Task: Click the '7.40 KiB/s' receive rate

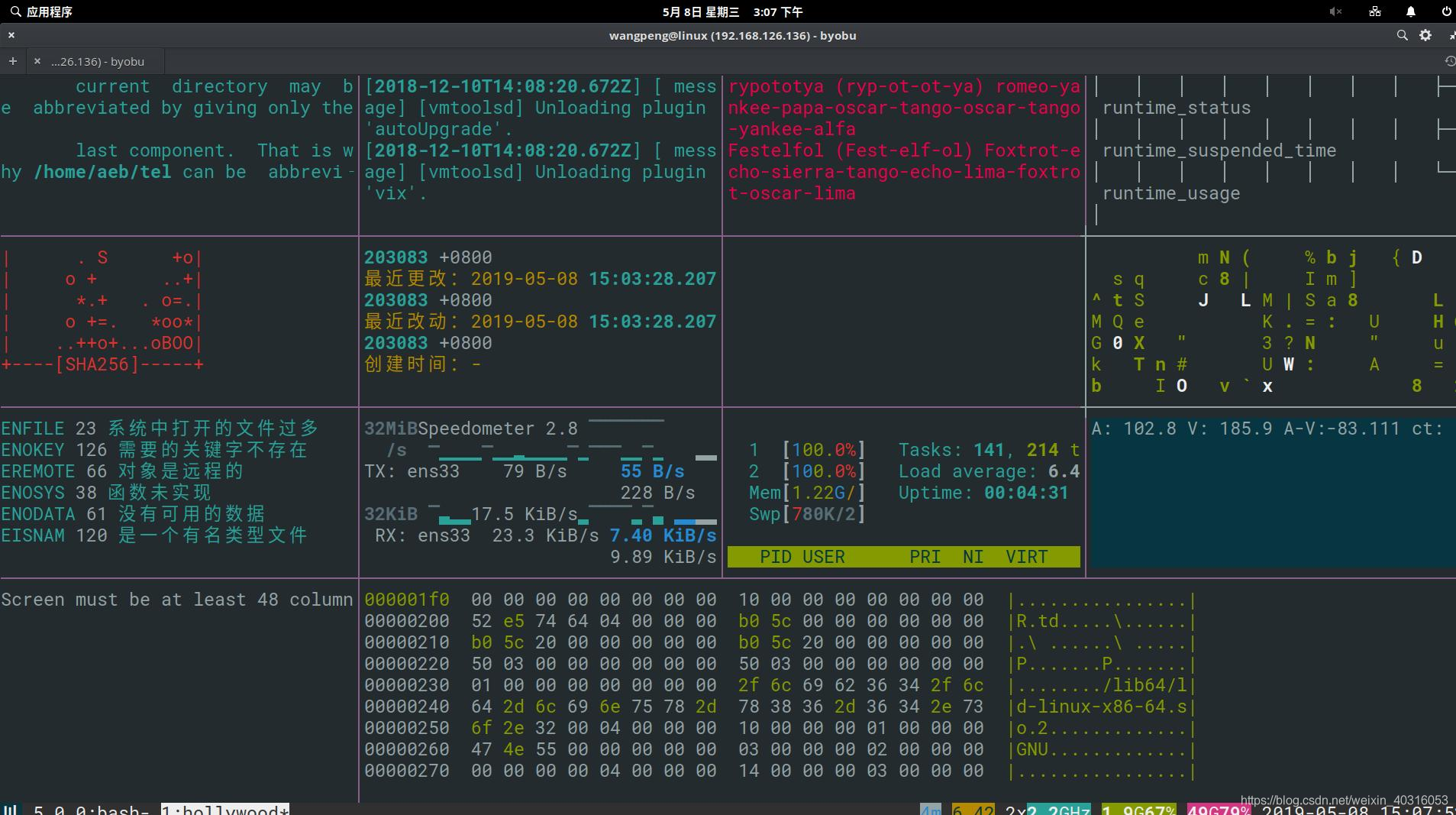Action: (663, 535)
